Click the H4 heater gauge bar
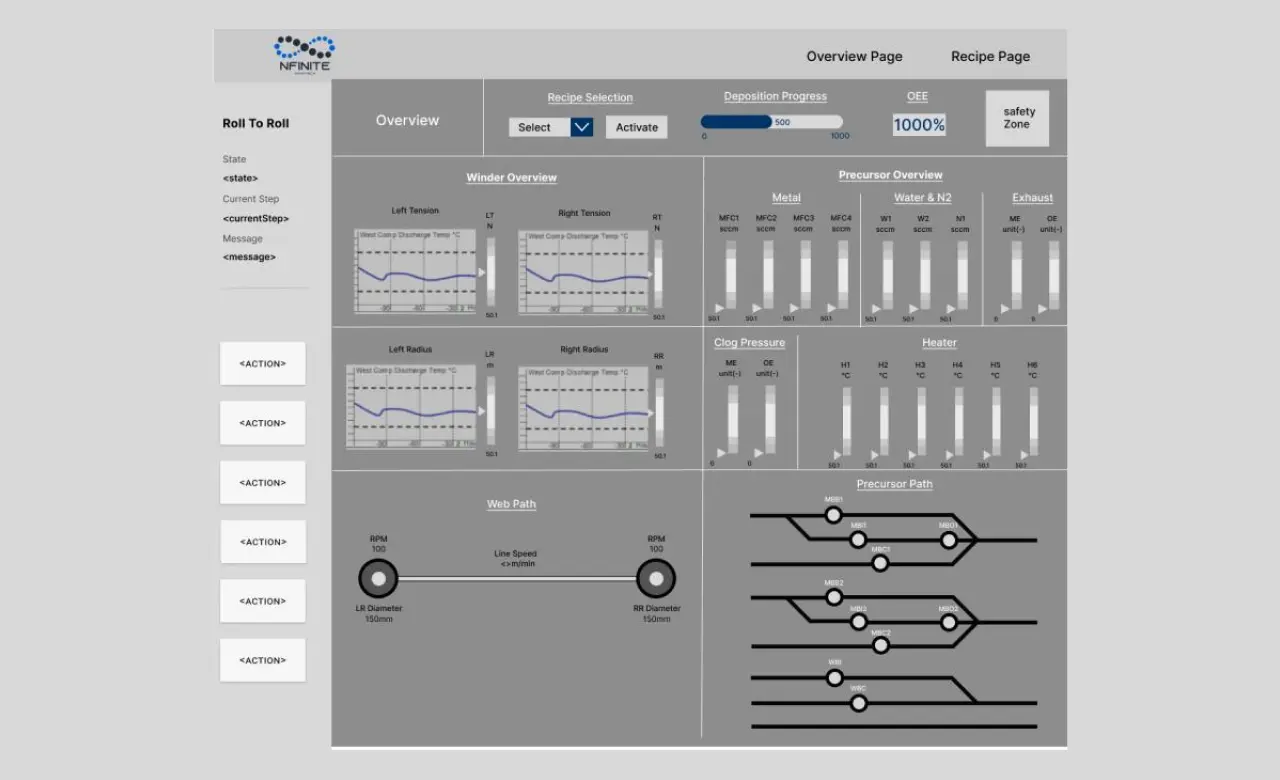The image size is (1280, 780). [x=959, y=421]
